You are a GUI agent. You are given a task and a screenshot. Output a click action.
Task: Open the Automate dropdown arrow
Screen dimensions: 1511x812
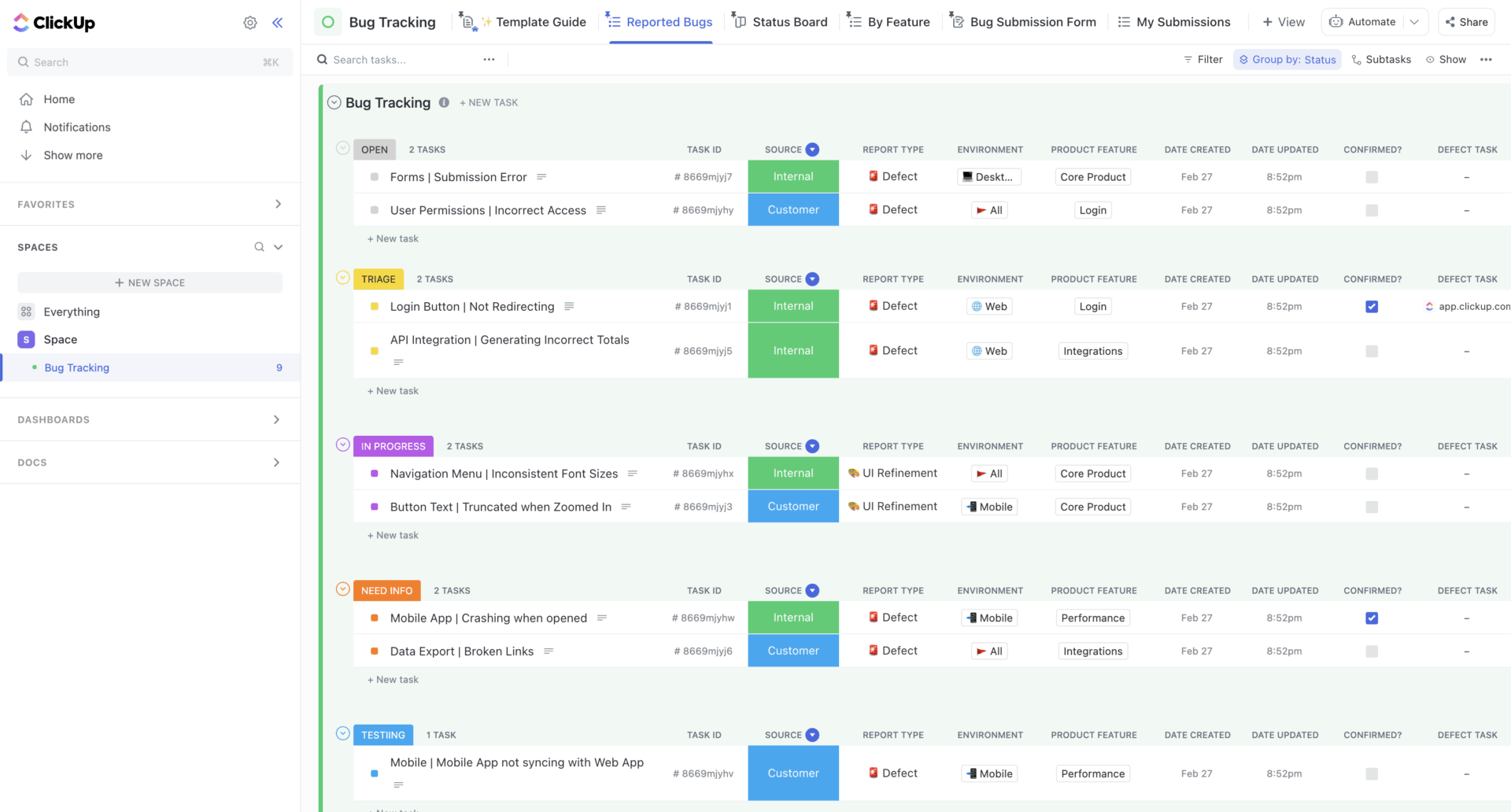tap(1415, 21)
